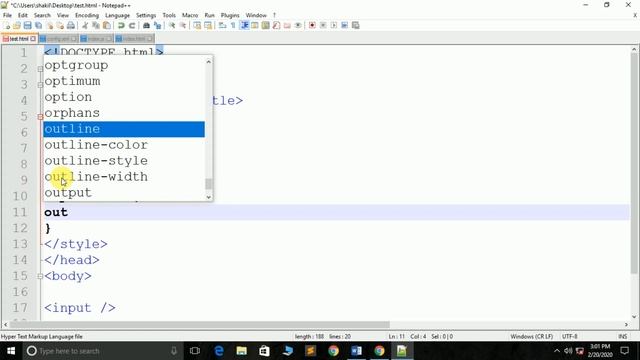Open the Plugins menu

click(x=230, y=15)
